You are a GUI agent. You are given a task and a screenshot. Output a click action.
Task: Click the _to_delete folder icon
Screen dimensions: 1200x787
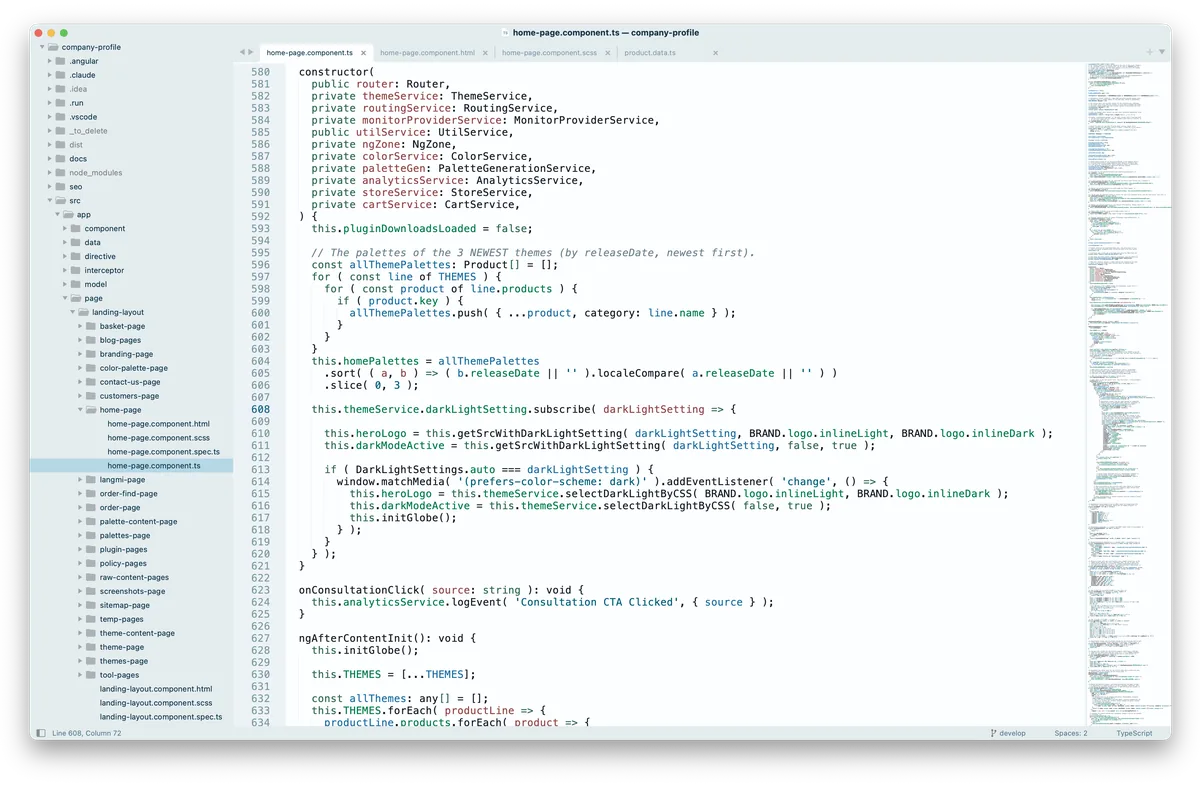pyautogui.click(x=60, y=131)
